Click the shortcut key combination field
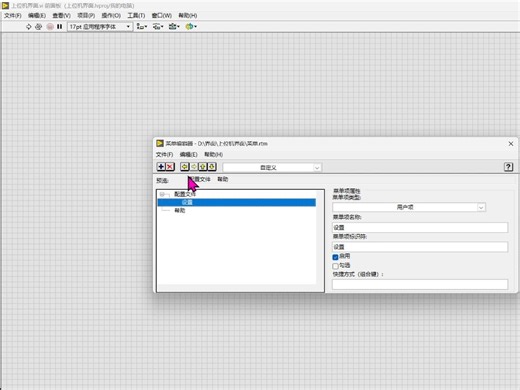This screenshot has width=520, height=390. (x=420, y=284)
